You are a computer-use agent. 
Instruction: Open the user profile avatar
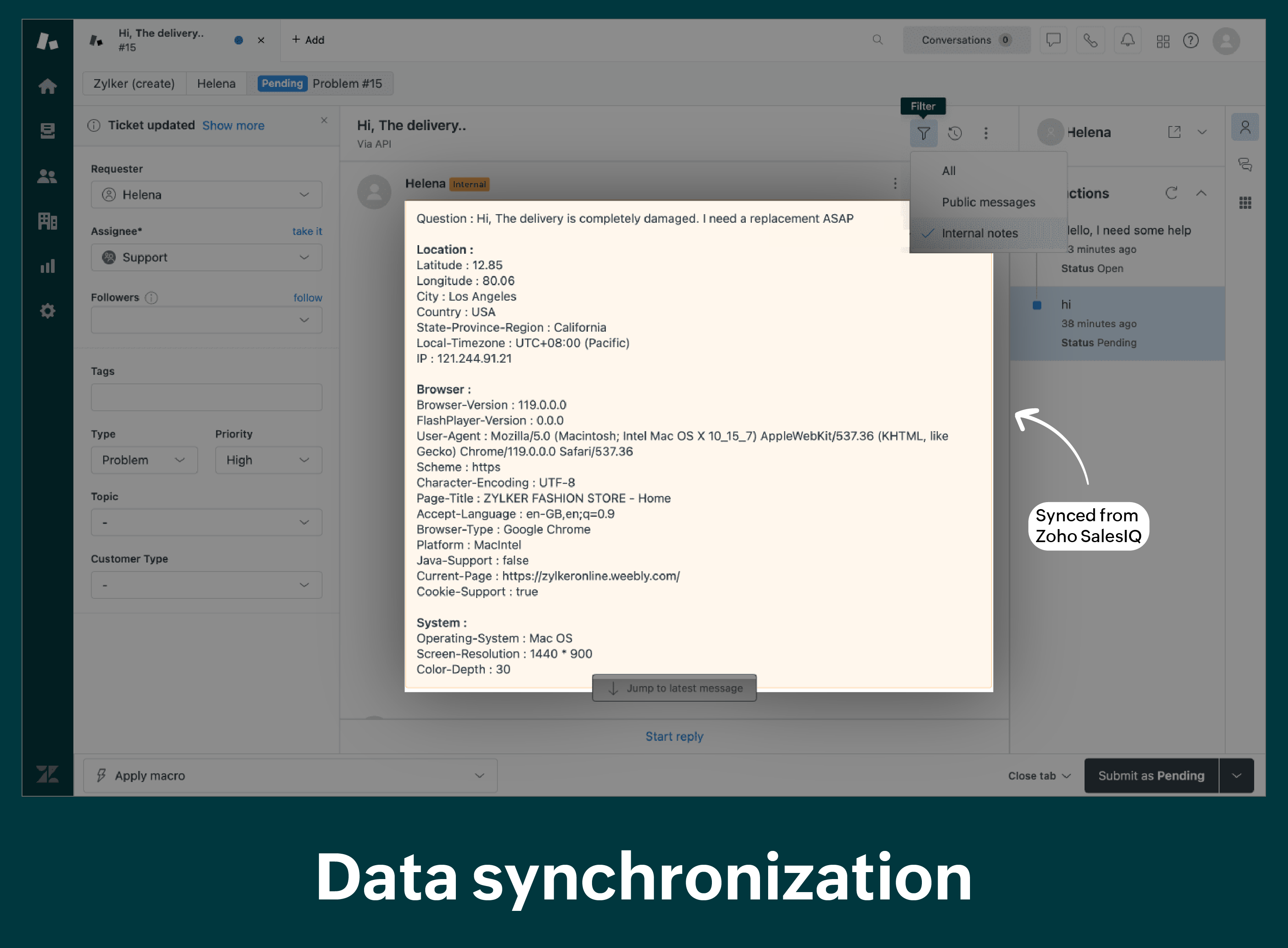[x=1227, y=41]
